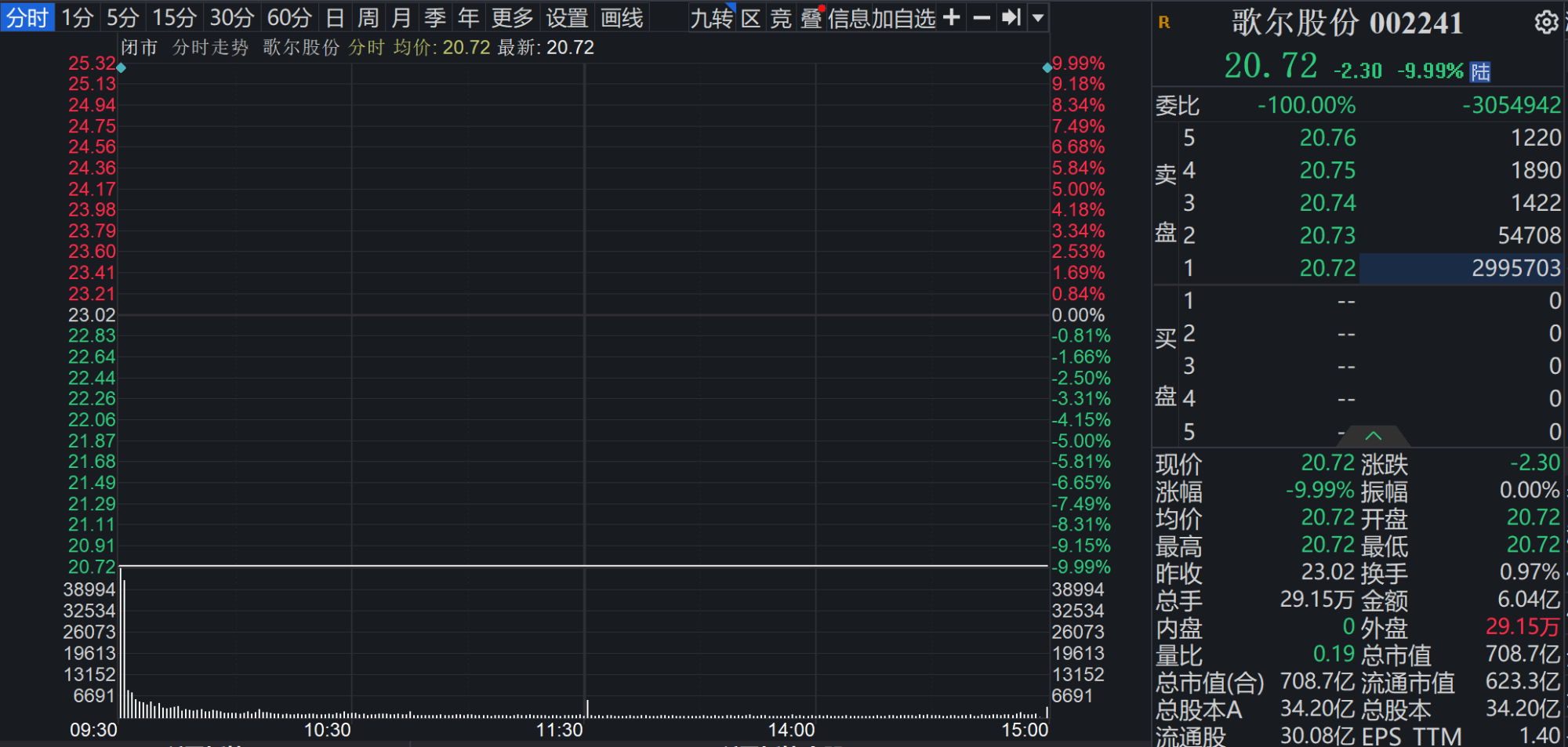This screenshot has height=747, width=1568.
Task: Click the 陆 Stock Connect badge
Action: 1480,72
